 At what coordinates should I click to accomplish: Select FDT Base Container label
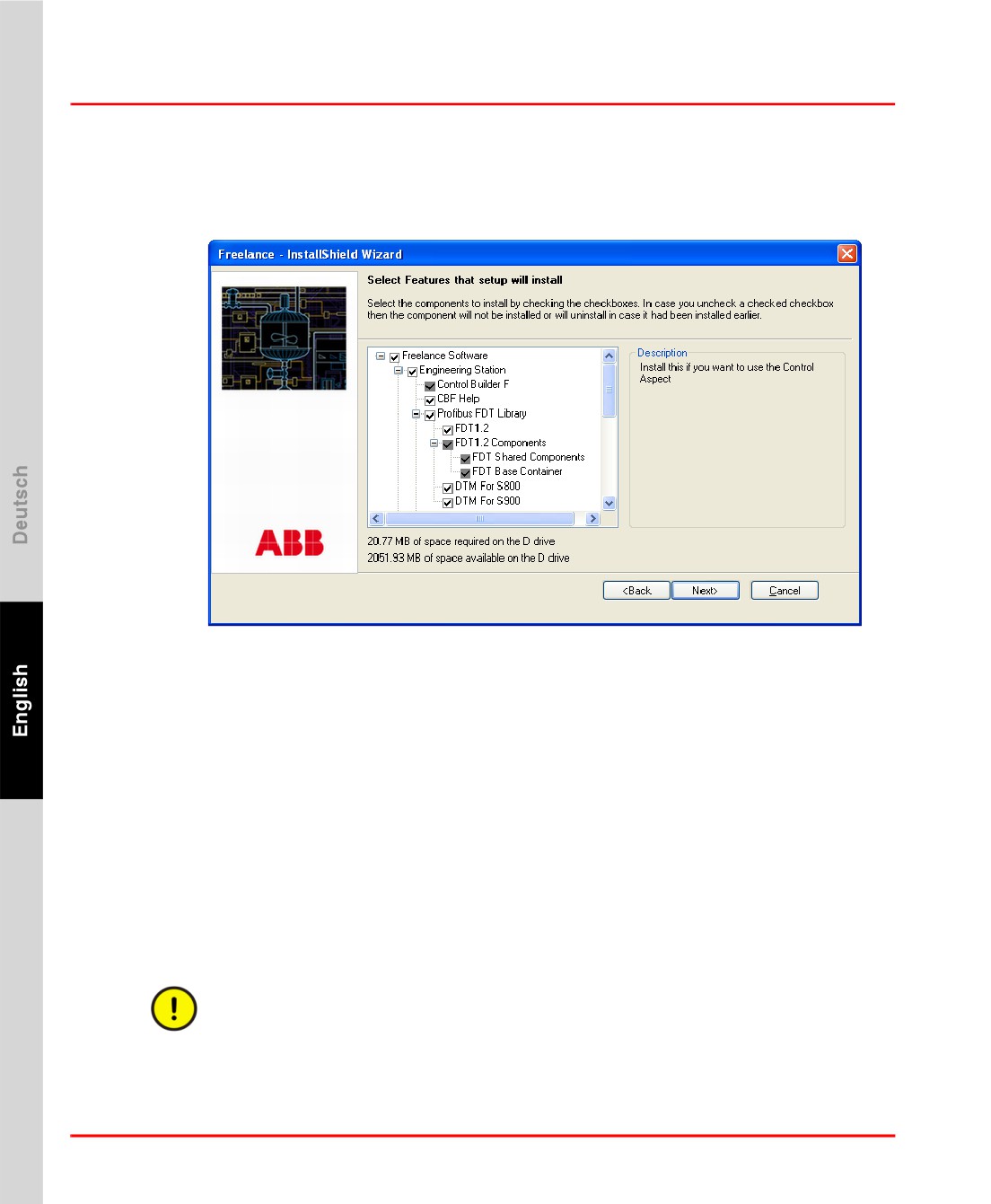(518, 471)
